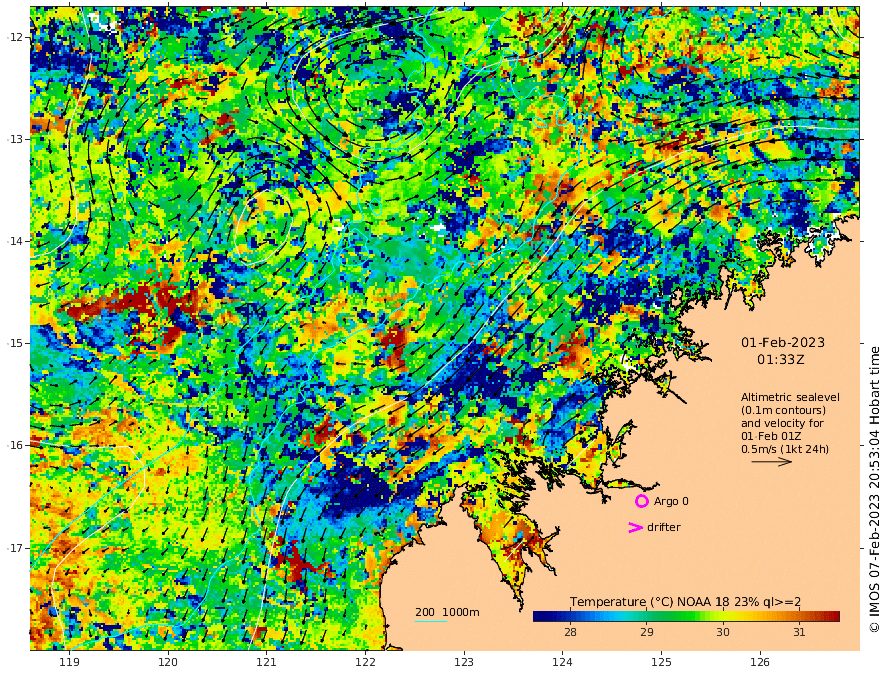Click the 200 1000m depth label

tap(447, 612)
